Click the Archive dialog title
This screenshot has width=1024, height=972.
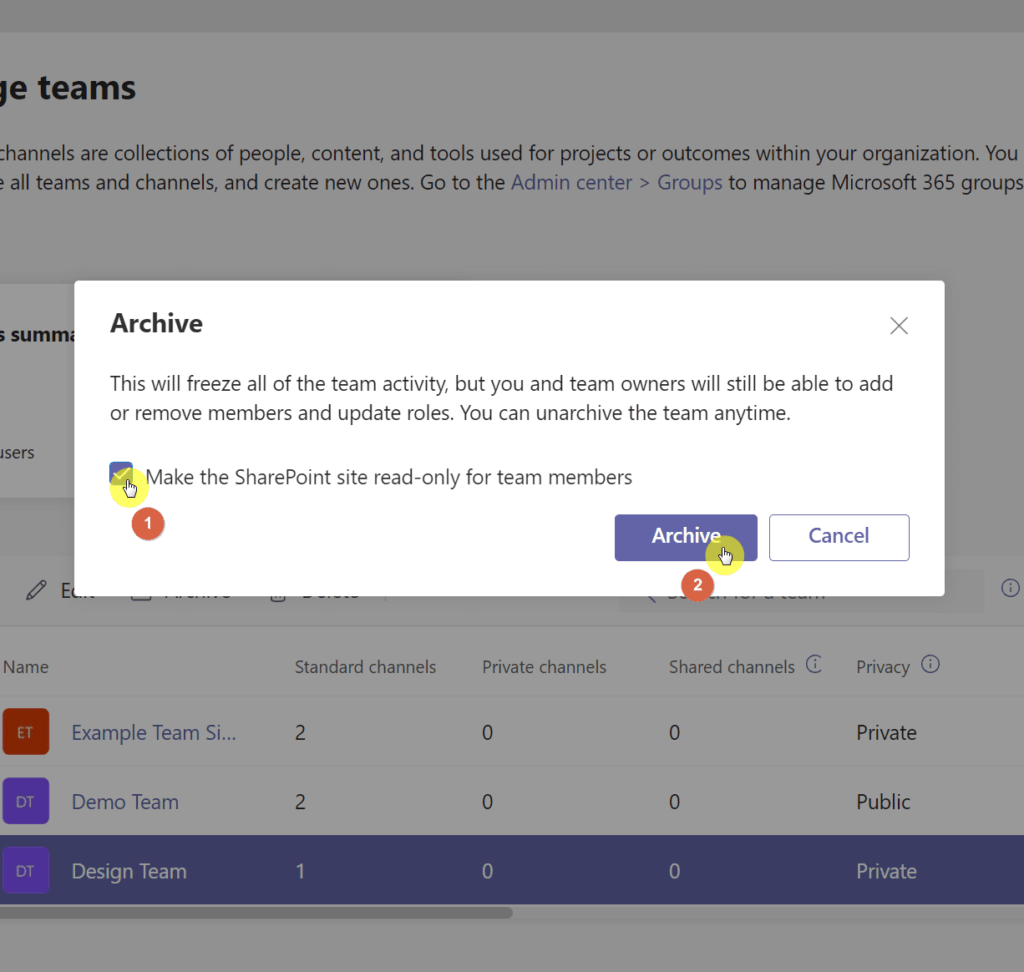click(156, 323)
